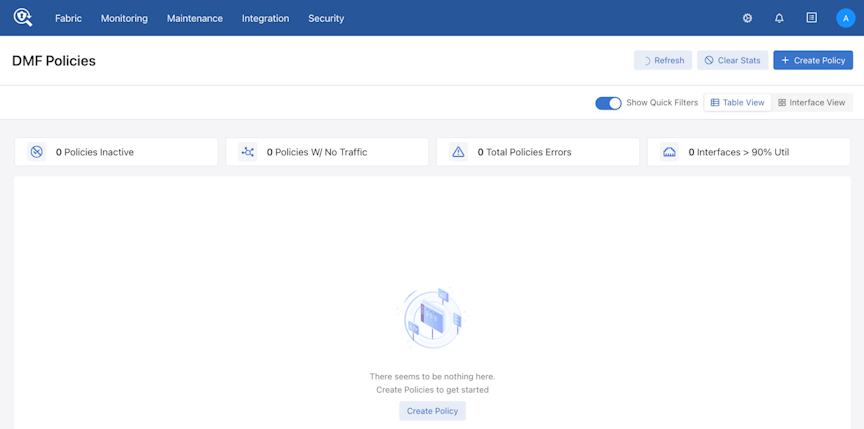Open the Integration menu

point(266,18)
